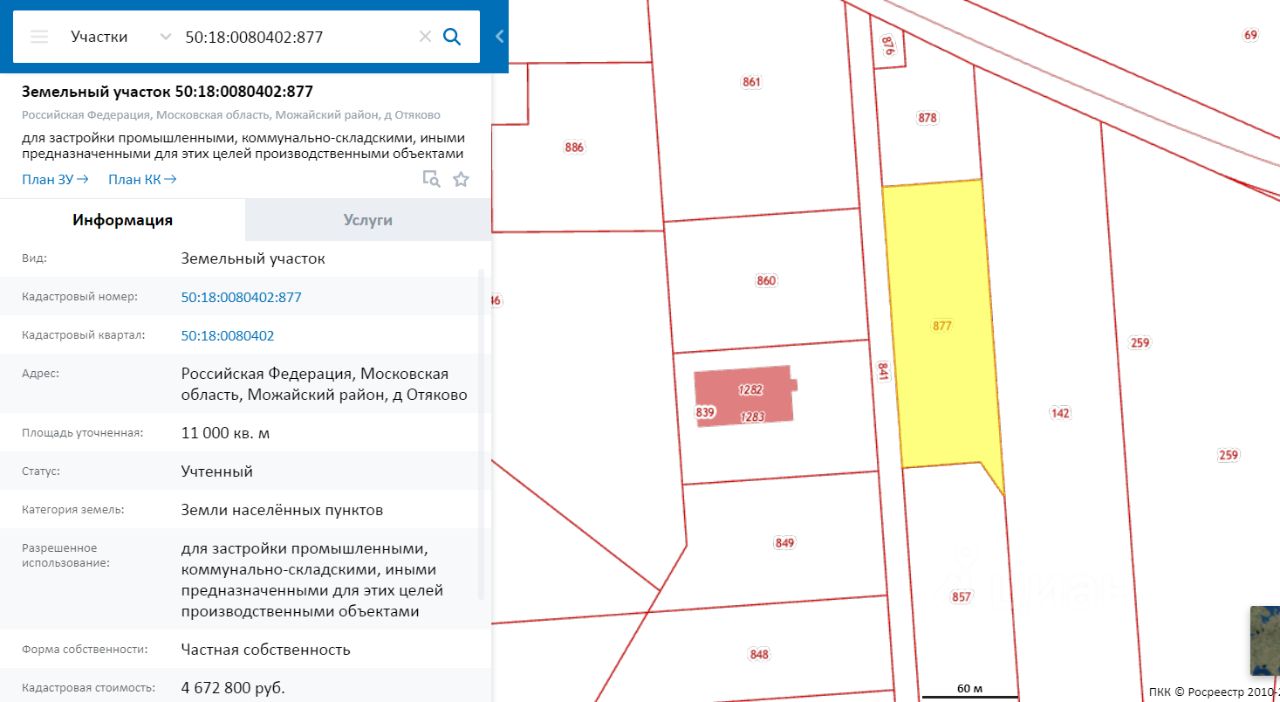Screen dimensions: 1280x702
Task: Open the hamburger menu in search bar
Action: pyautogui.click(x=39, y=37)
